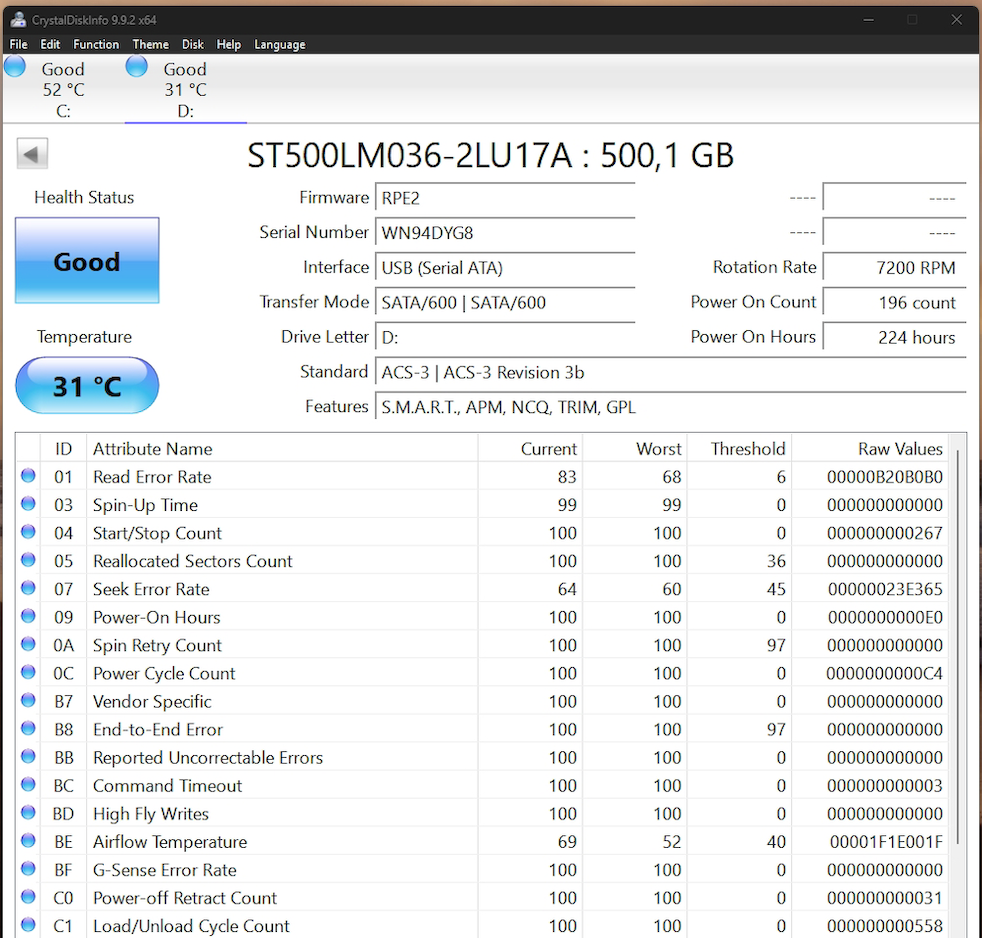Click raw value 00000B20B0B0

(x=884, y=477)
